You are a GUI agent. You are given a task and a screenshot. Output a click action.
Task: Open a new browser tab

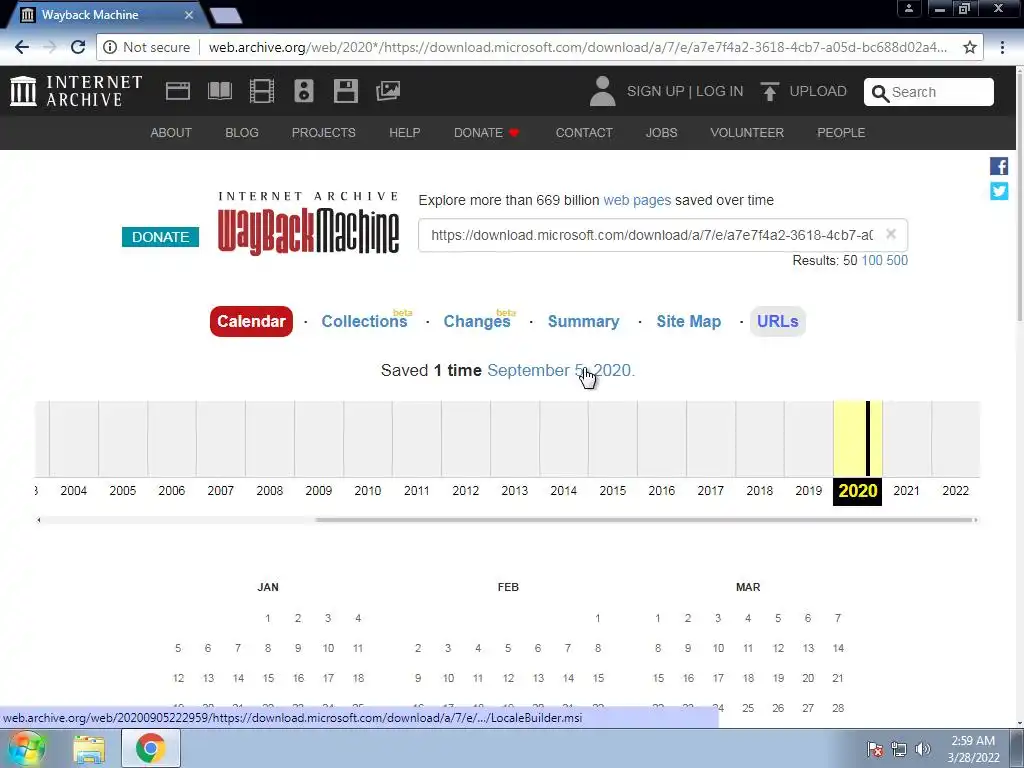tap(226, 16)
